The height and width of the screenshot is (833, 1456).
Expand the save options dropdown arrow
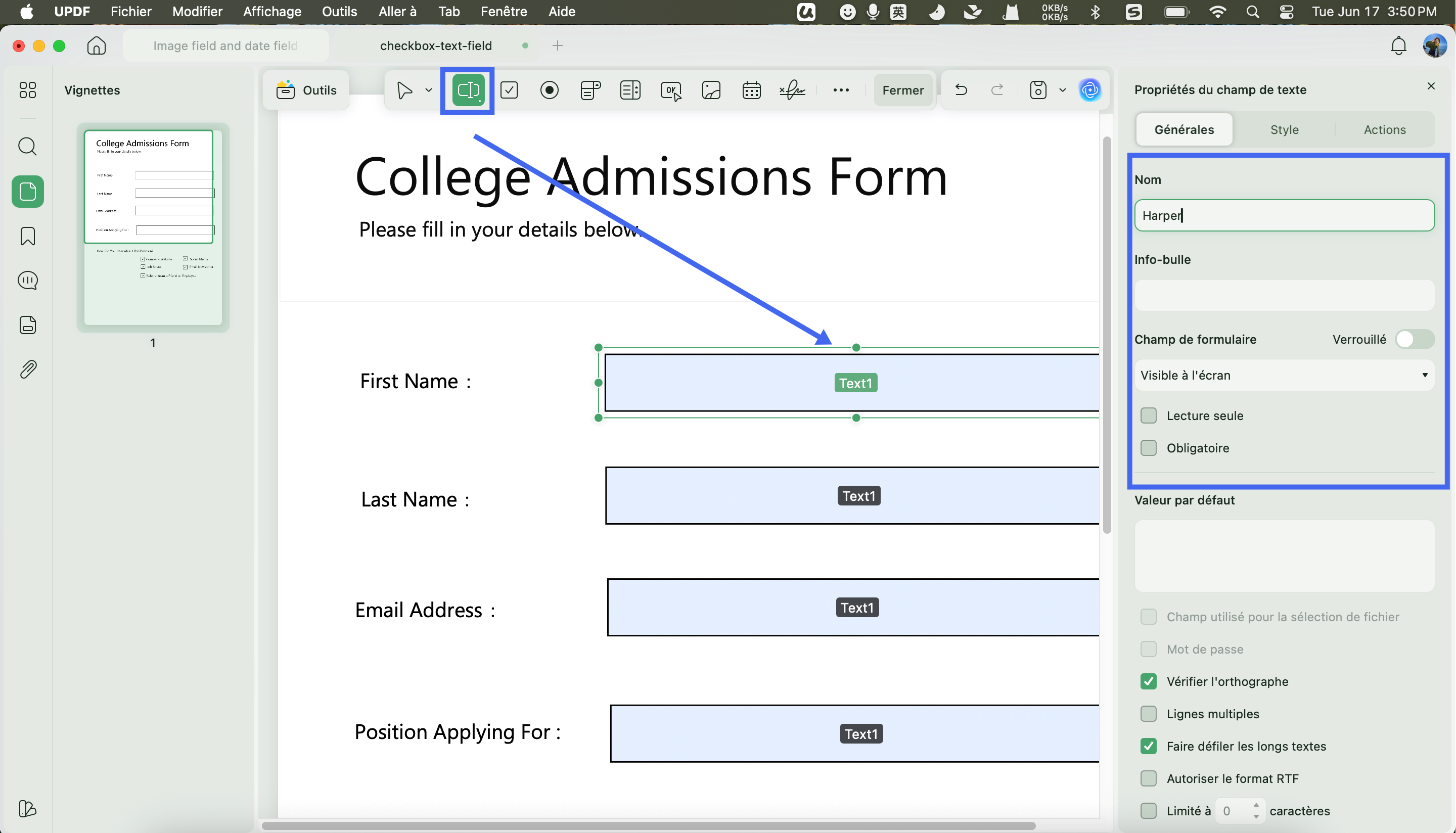(1062, 90)
